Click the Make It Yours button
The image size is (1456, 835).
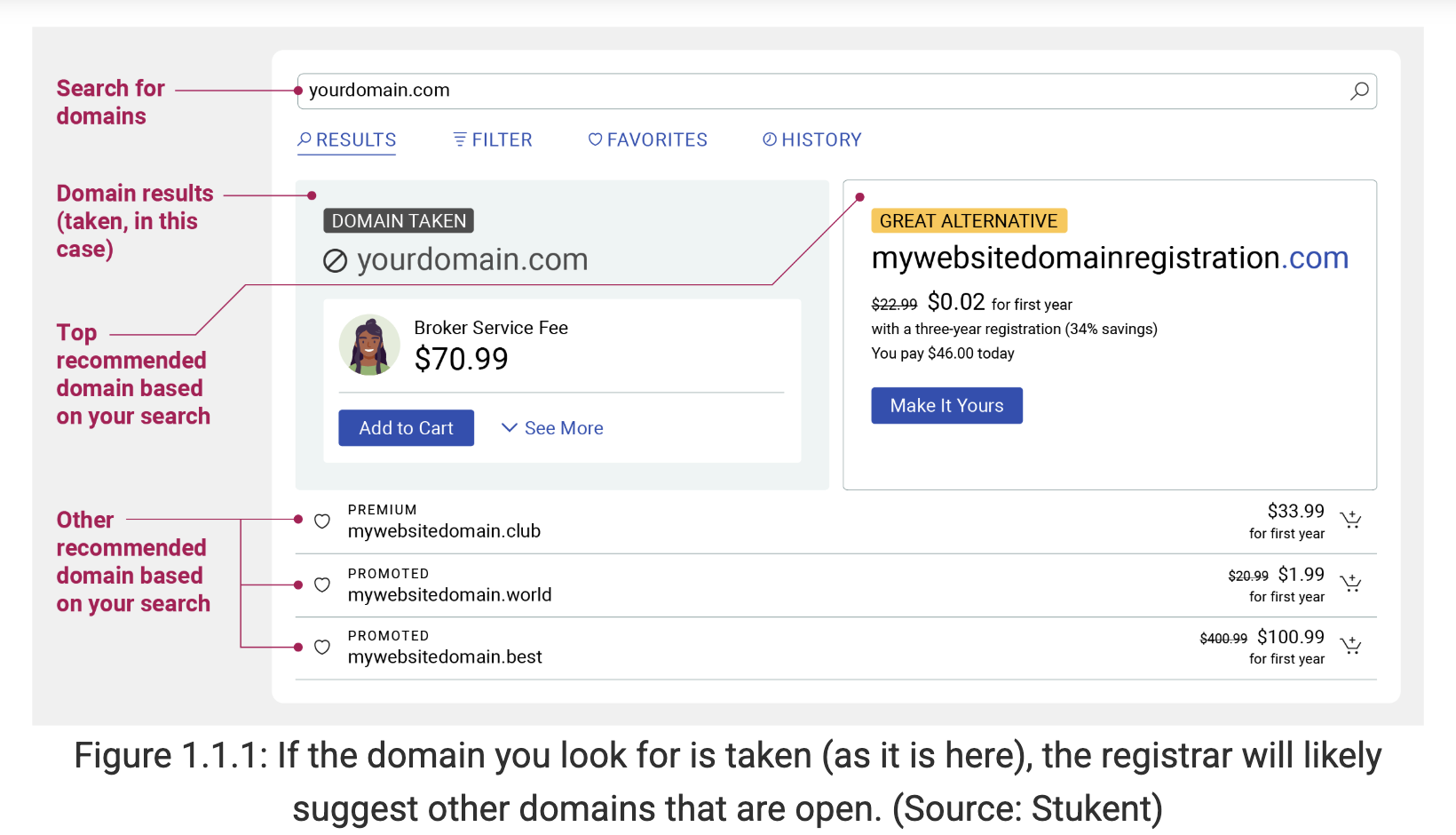(946, 405)
